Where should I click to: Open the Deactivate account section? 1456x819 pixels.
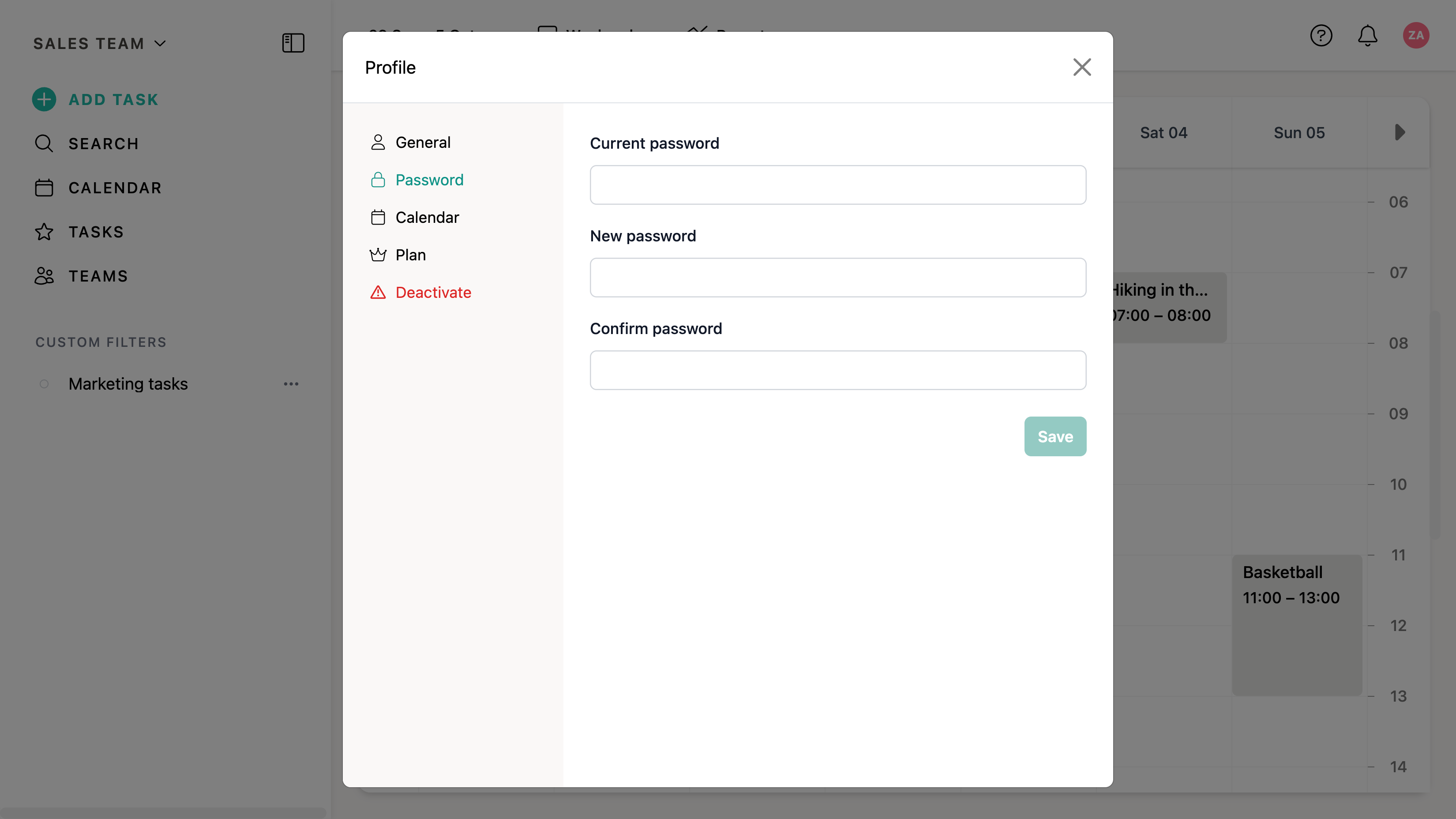(432, 292)
